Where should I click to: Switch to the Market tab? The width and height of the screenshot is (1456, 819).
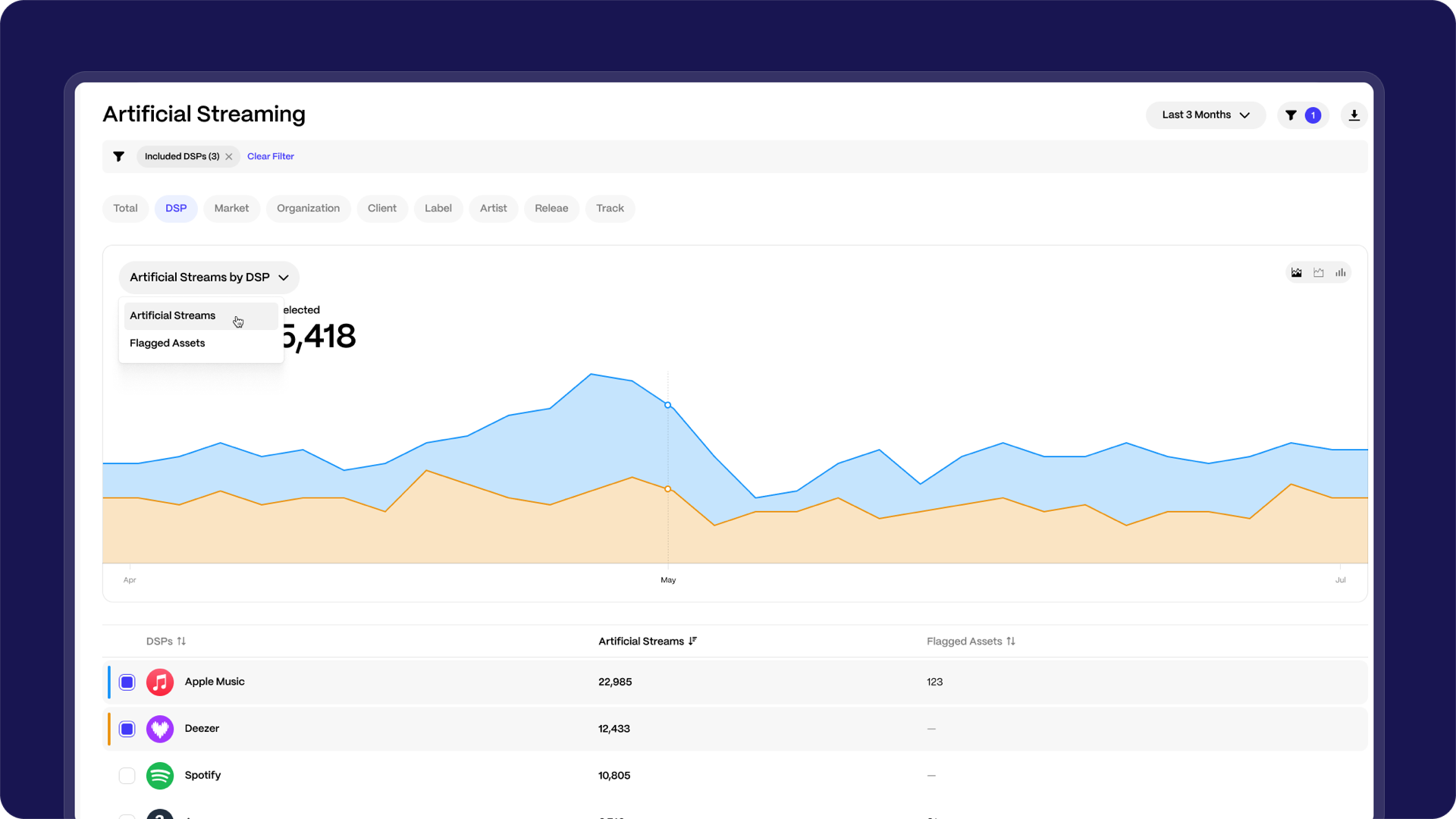(231, 209)
